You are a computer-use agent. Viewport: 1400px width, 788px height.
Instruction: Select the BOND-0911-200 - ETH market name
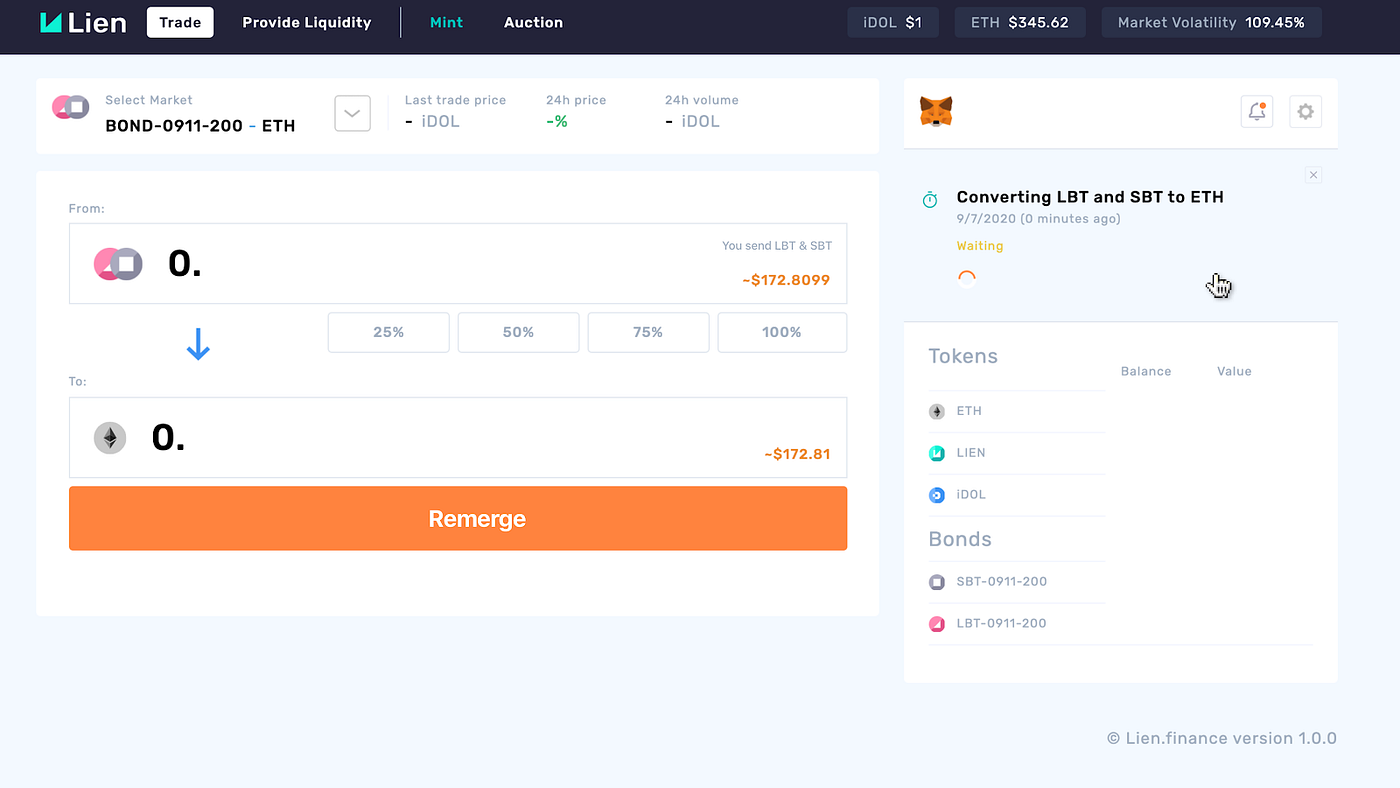[x=200, y=126]
